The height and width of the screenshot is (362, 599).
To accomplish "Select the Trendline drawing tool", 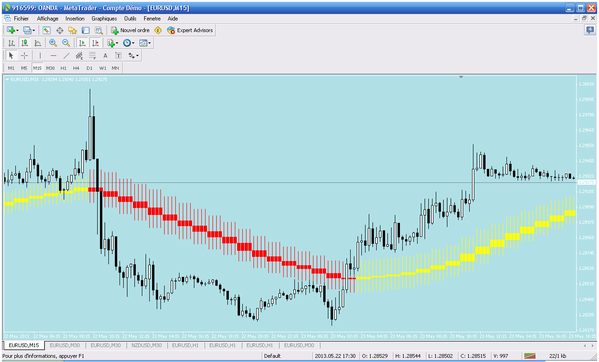I will [x=66, y=56].
